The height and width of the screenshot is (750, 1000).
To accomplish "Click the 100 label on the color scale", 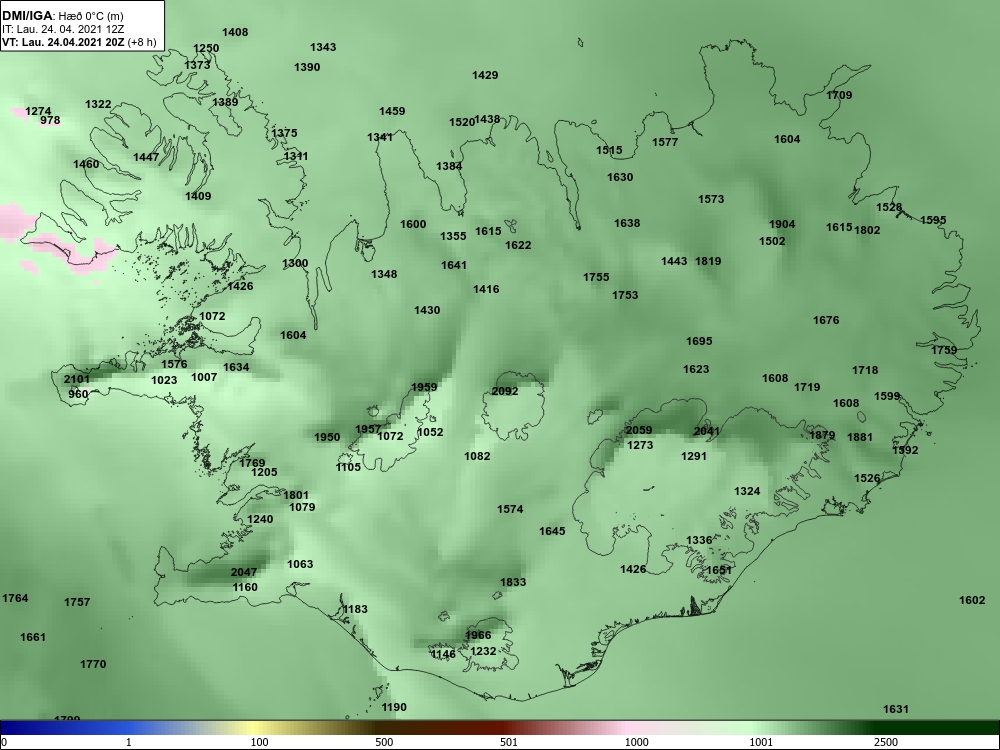I will coord(259,742).
